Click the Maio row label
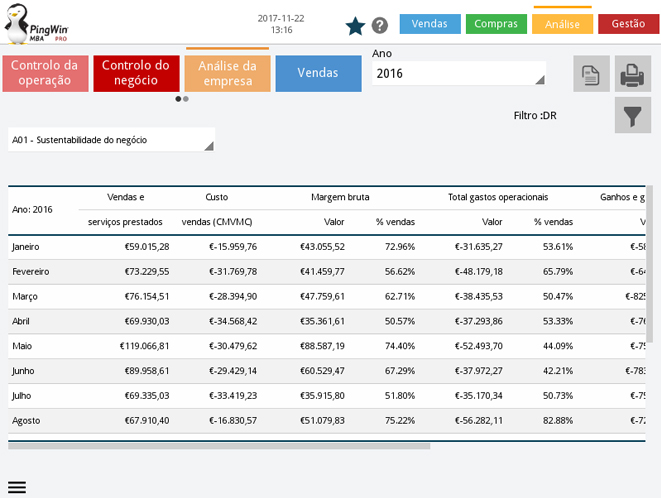Viewport: 661px width, 498px height. coord(22,346)
